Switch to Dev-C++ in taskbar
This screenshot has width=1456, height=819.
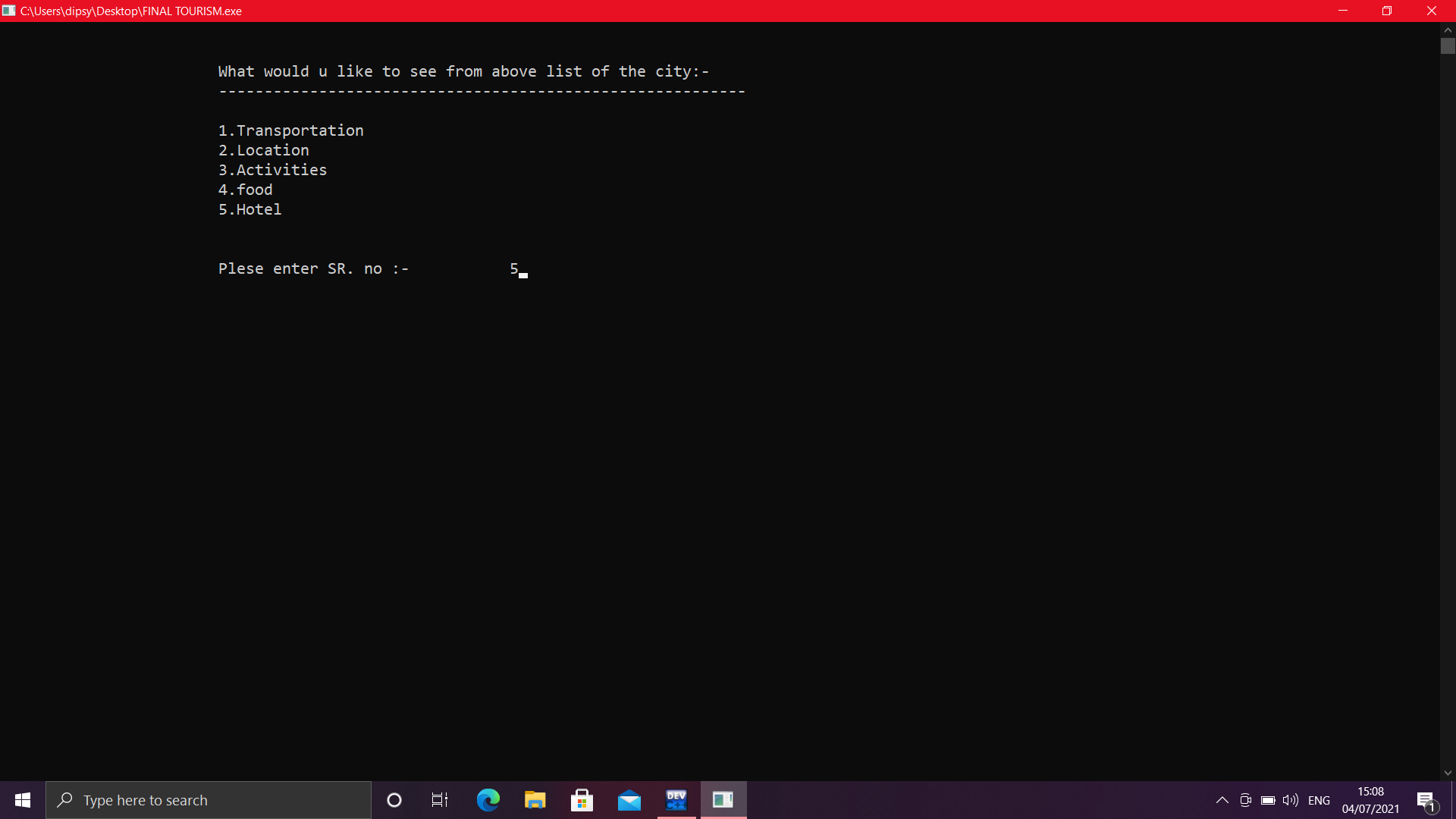(676, 800)
